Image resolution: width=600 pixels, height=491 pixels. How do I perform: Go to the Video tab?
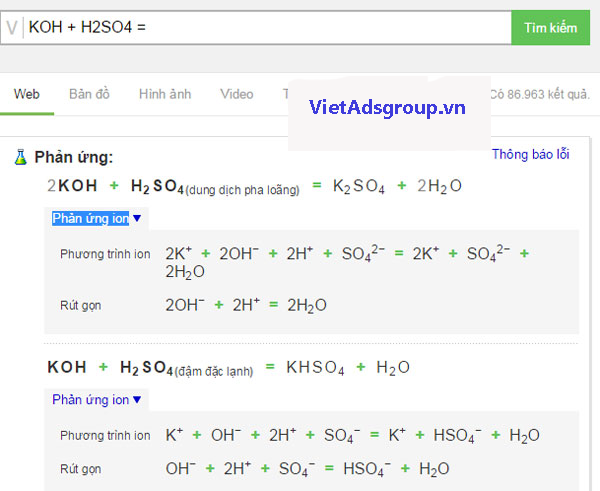tap(237, 94)
